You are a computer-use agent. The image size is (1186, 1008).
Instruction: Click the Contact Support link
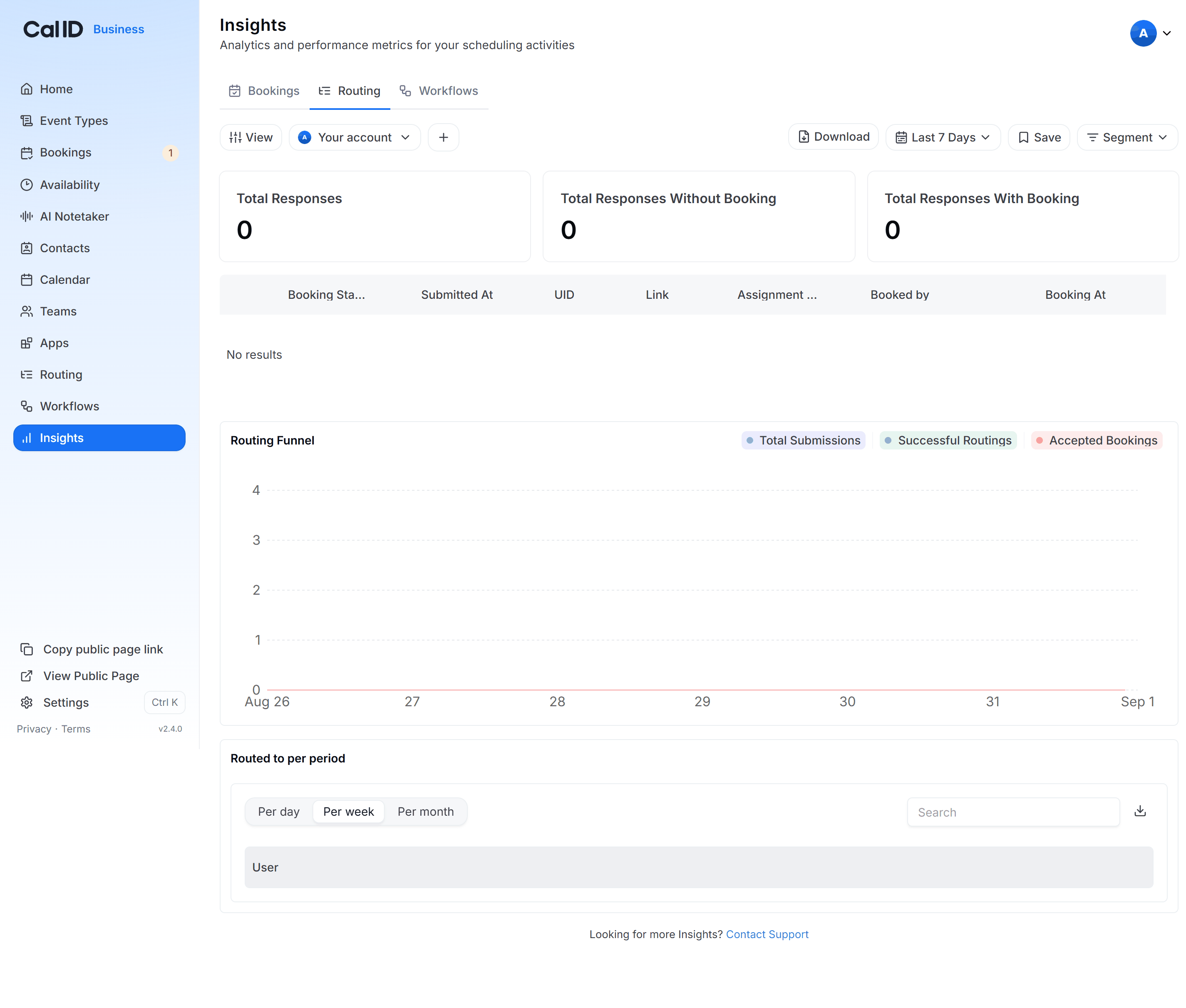[767, 934]
